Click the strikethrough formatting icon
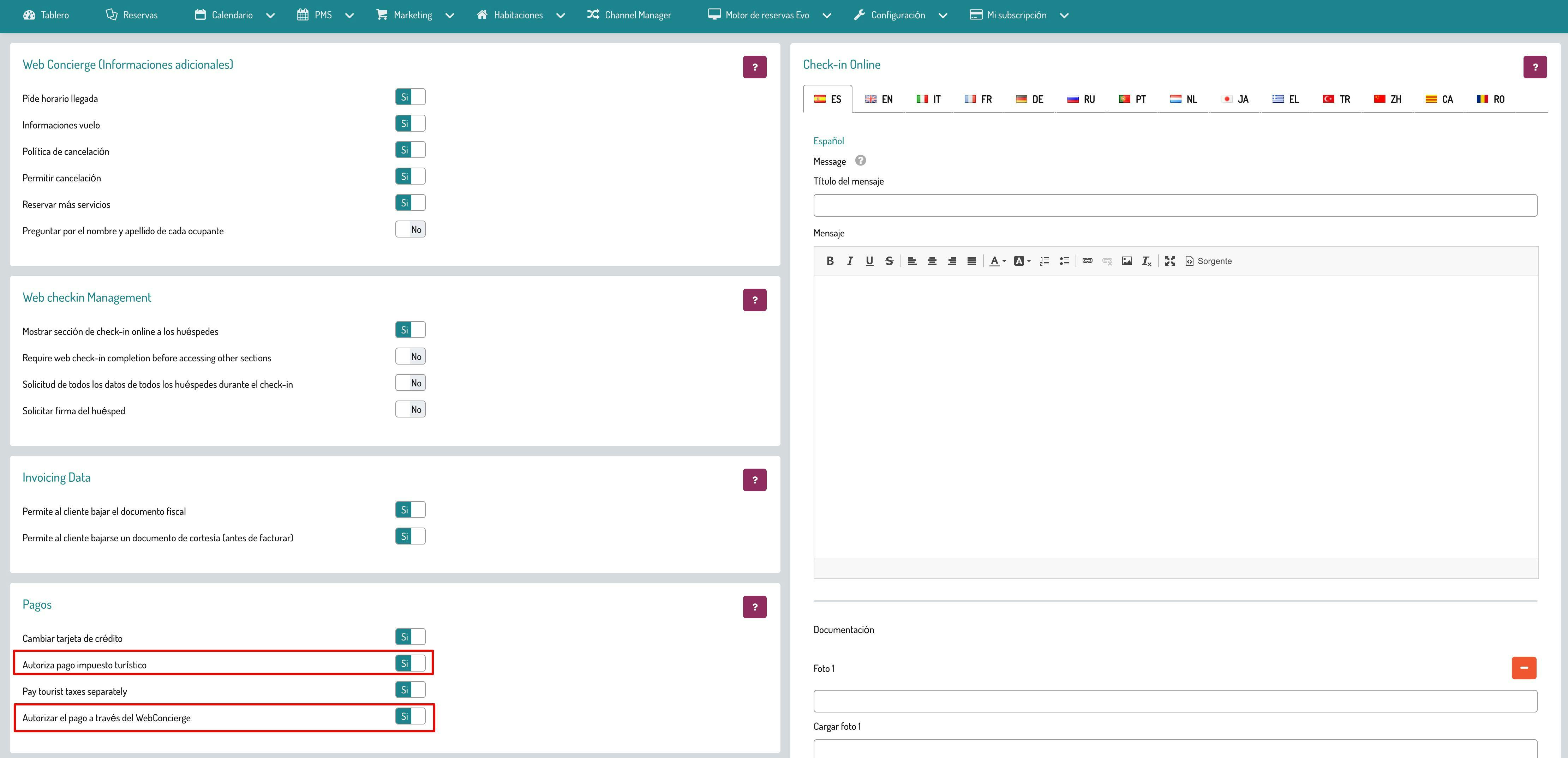Screen dimensions: 1568x758 889,261
